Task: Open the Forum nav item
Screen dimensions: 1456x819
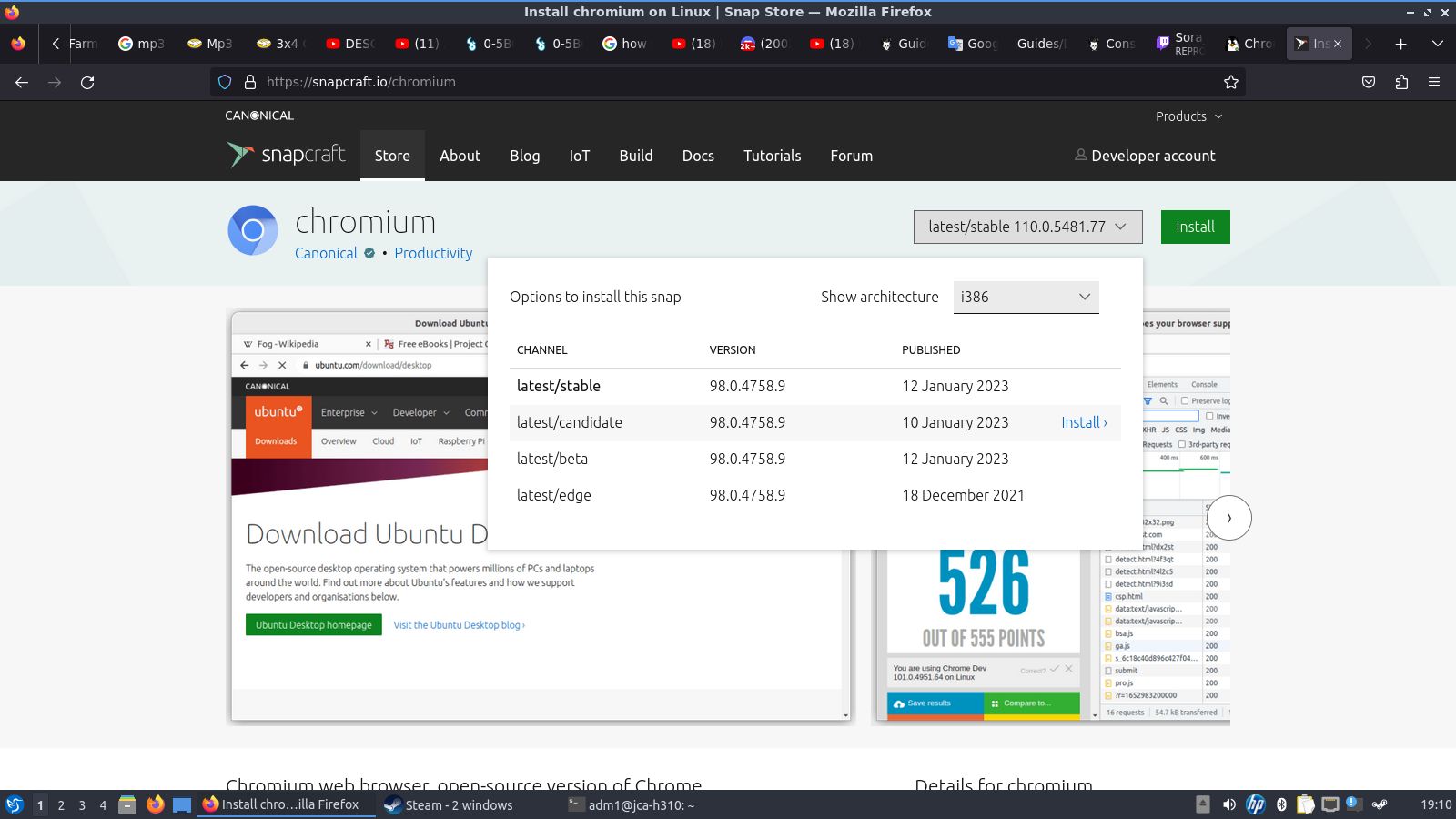Action: click(851, 156)
